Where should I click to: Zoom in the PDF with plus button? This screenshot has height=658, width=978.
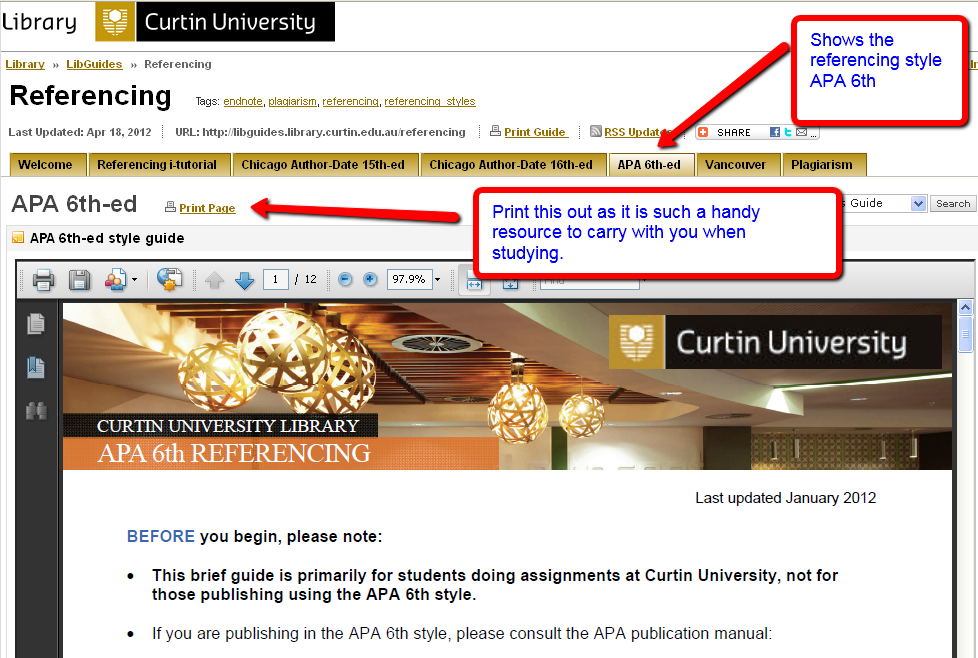point(370,279)
